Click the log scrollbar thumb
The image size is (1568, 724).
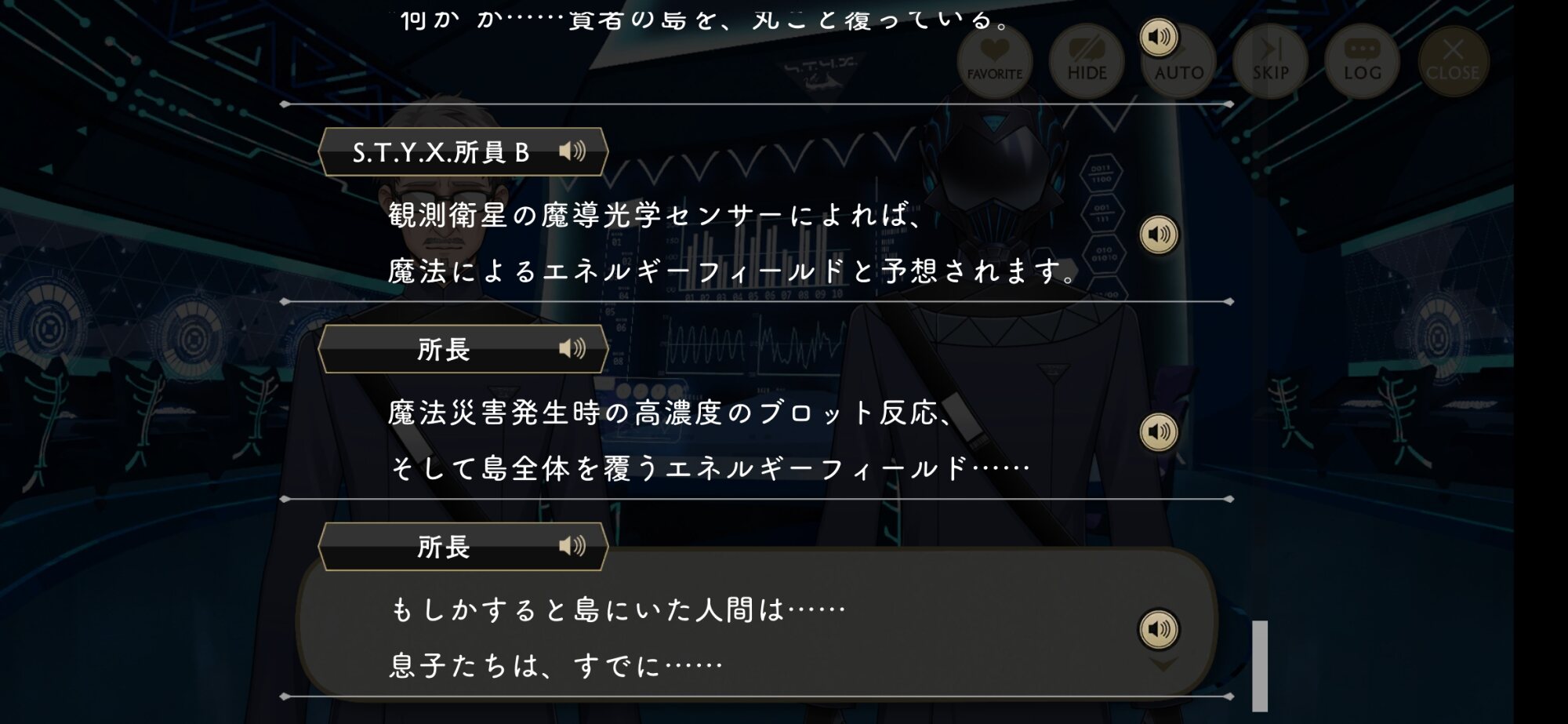[1260, 665]
